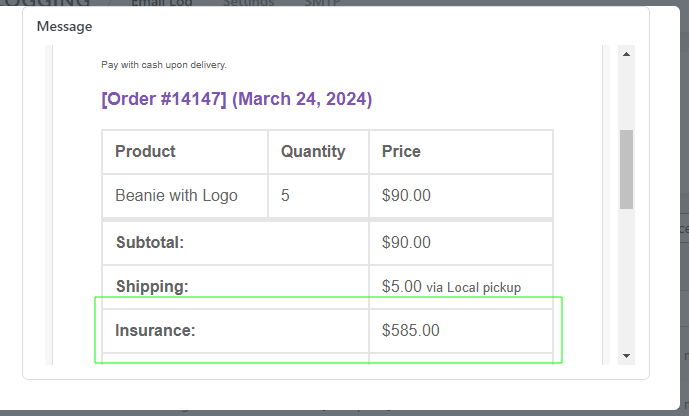The height and width of the screenshot is (416, 689).
Task: Select the Beanie with Logo product cell
Action: [176, 196]
